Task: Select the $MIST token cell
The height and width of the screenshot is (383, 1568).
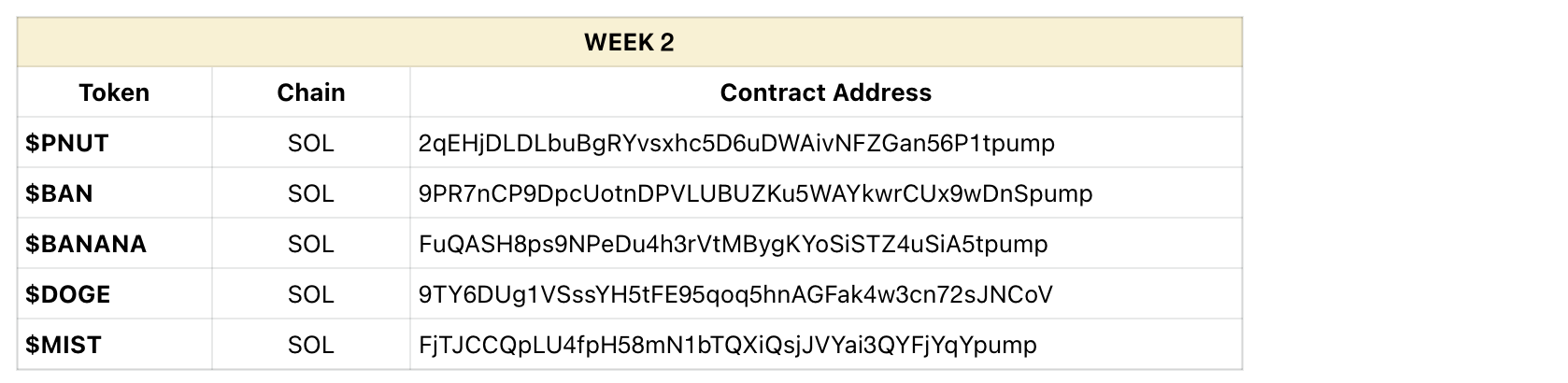Action: [114, 345]
